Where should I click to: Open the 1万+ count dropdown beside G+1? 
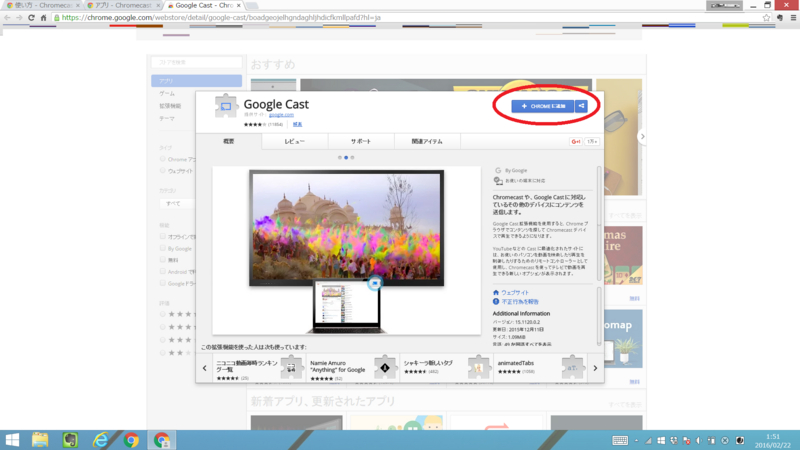(x=592, y=141)
